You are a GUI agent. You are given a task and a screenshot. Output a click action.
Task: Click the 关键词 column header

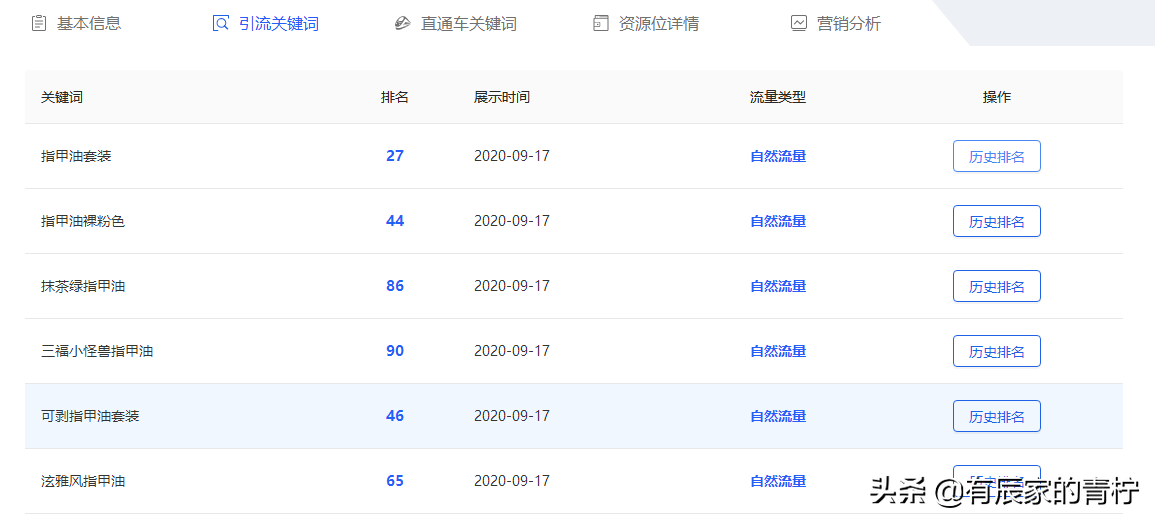tap(62, 97)
